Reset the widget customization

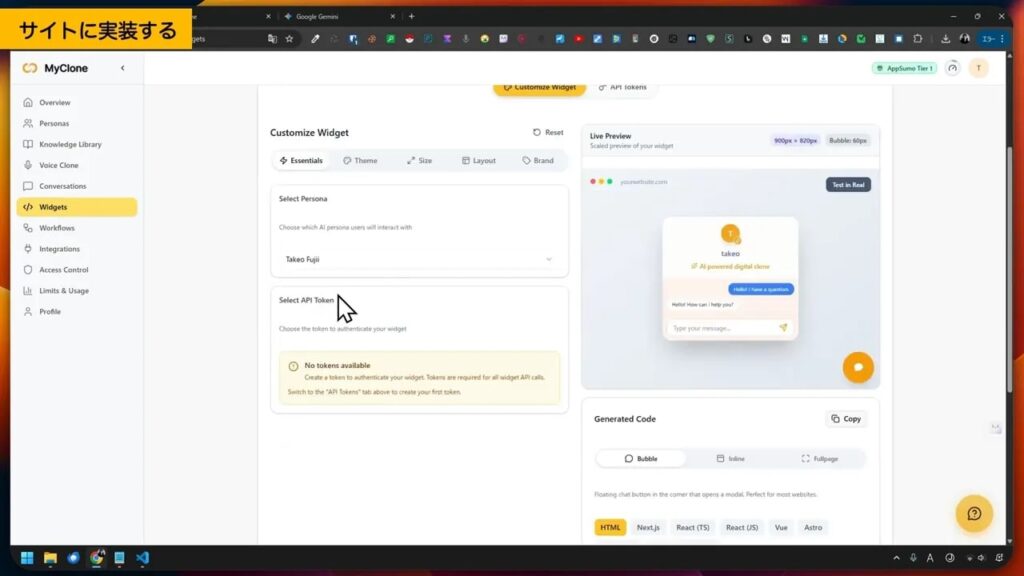point(547,132)
